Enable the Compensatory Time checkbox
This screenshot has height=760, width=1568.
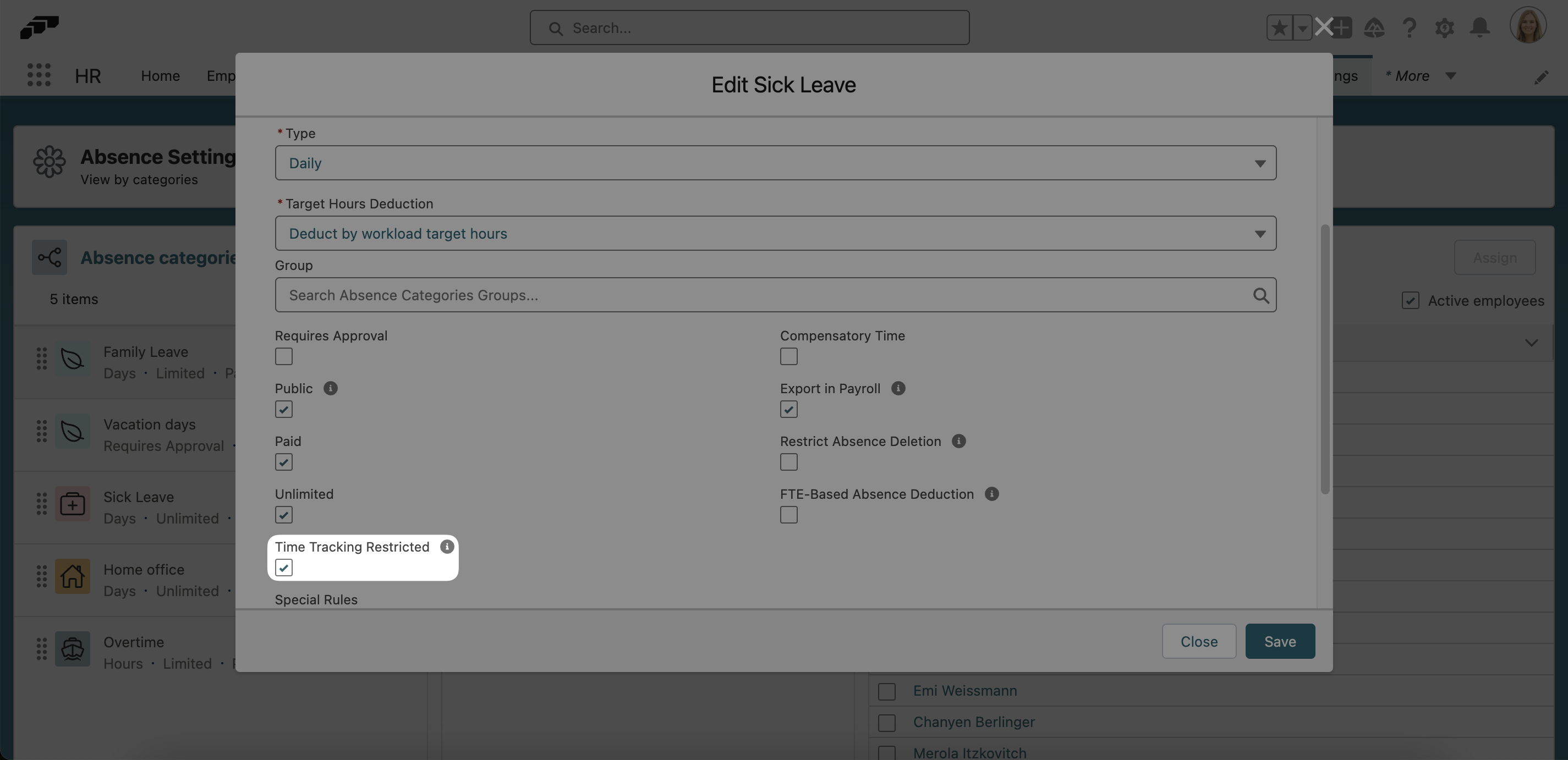(x=788, y=356)
